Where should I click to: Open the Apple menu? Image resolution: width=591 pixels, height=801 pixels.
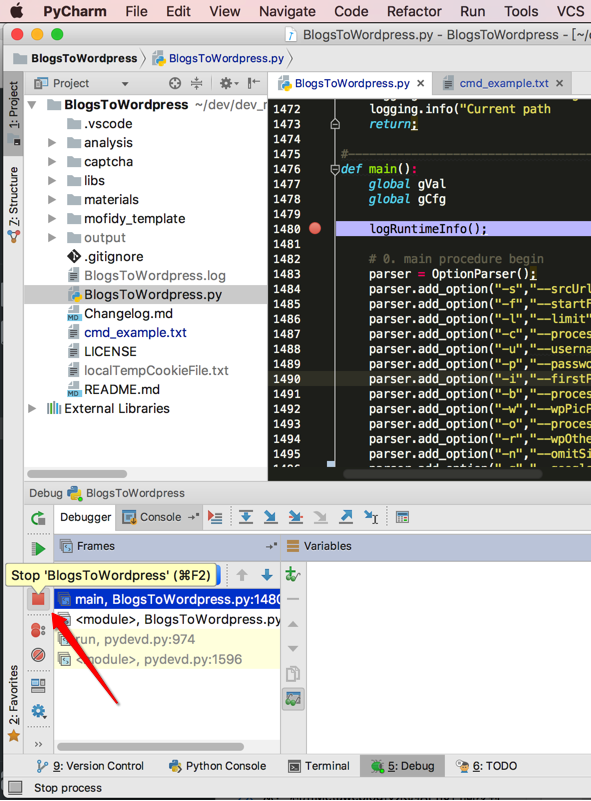(x=16, y=11)
